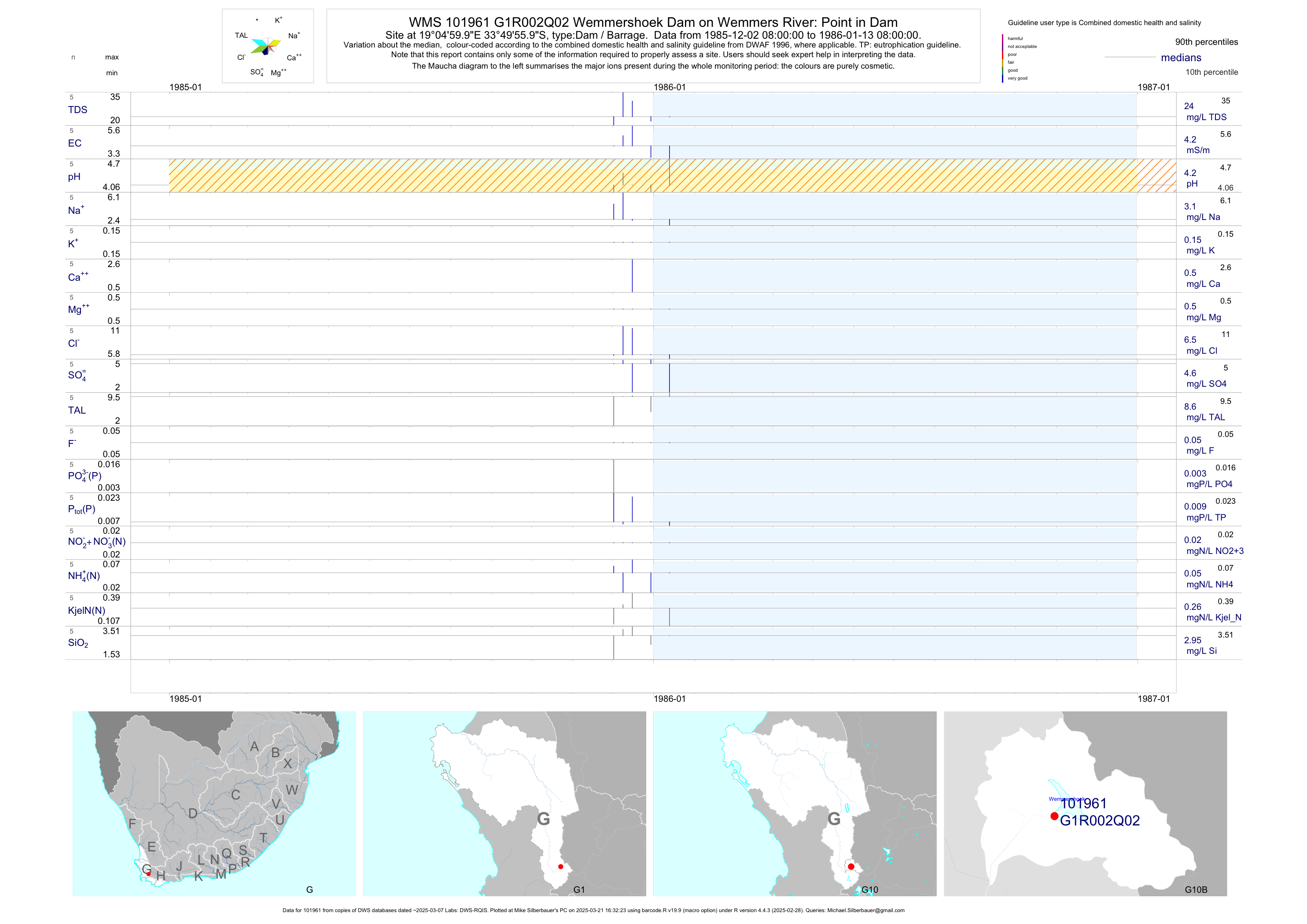Click the red dot on South Africa map
Screen dimensions: 1307x924
[149, 873]
